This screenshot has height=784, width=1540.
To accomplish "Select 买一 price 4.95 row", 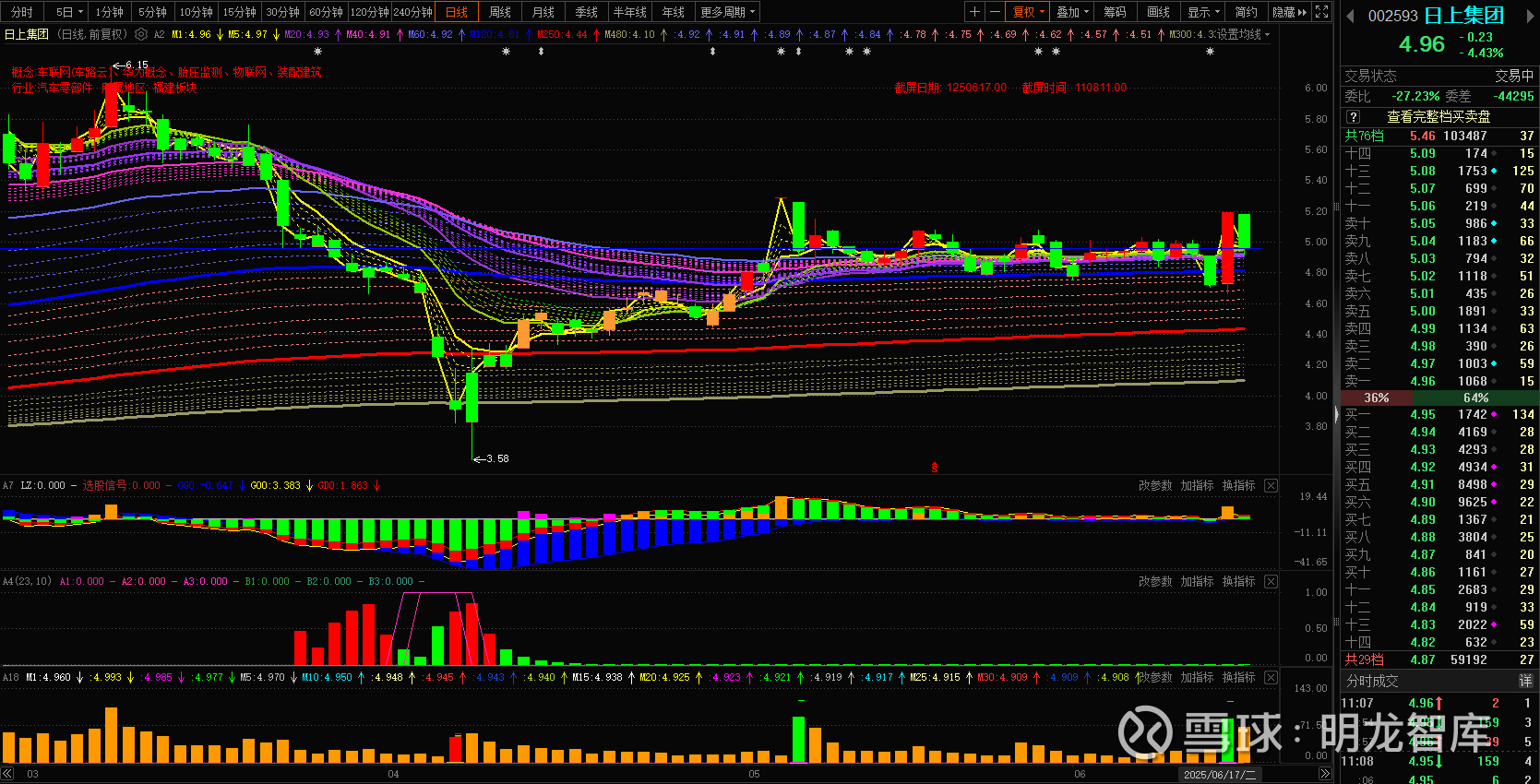I will pos(1439,414).
